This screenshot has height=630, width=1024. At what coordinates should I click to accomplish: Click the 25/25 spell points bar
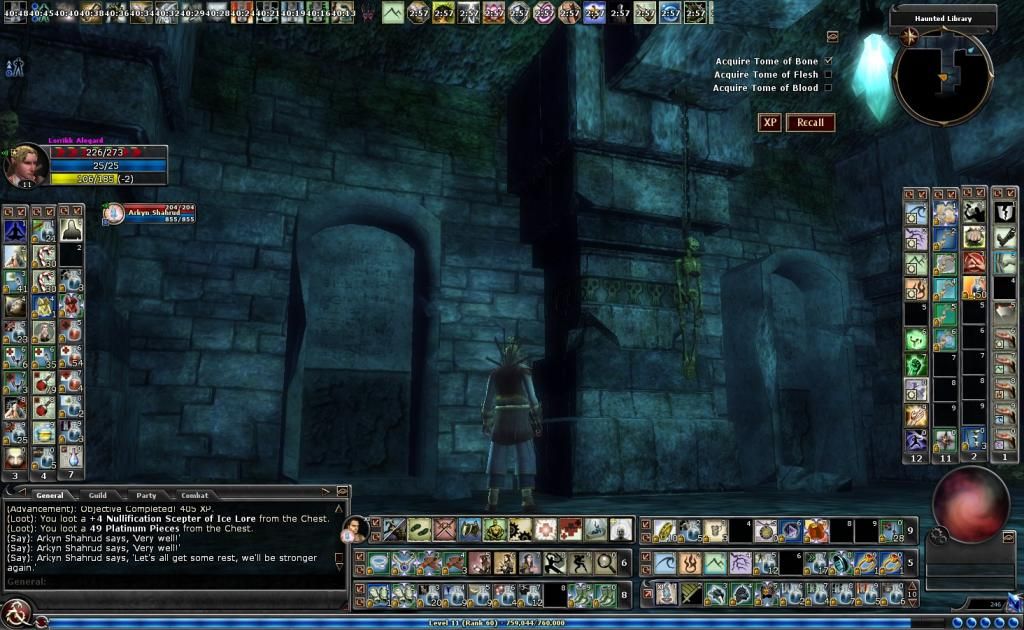coord(108,165)
